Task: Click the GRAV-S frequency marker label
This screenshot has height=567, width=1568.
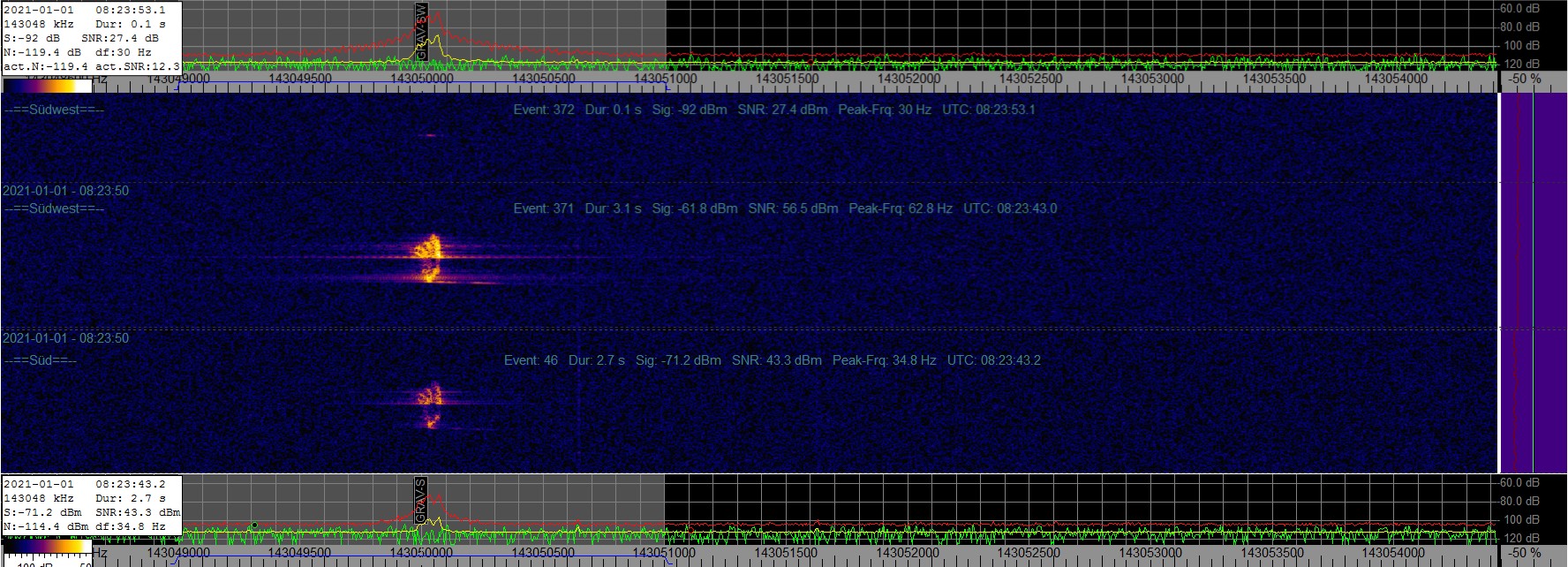Action: pyautogui.click(x=421, y=499)
